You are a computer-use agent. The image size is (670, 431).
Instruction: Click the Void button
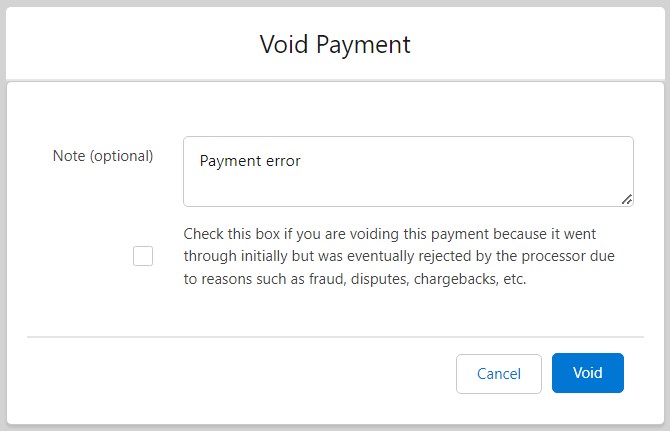point(587,373)
